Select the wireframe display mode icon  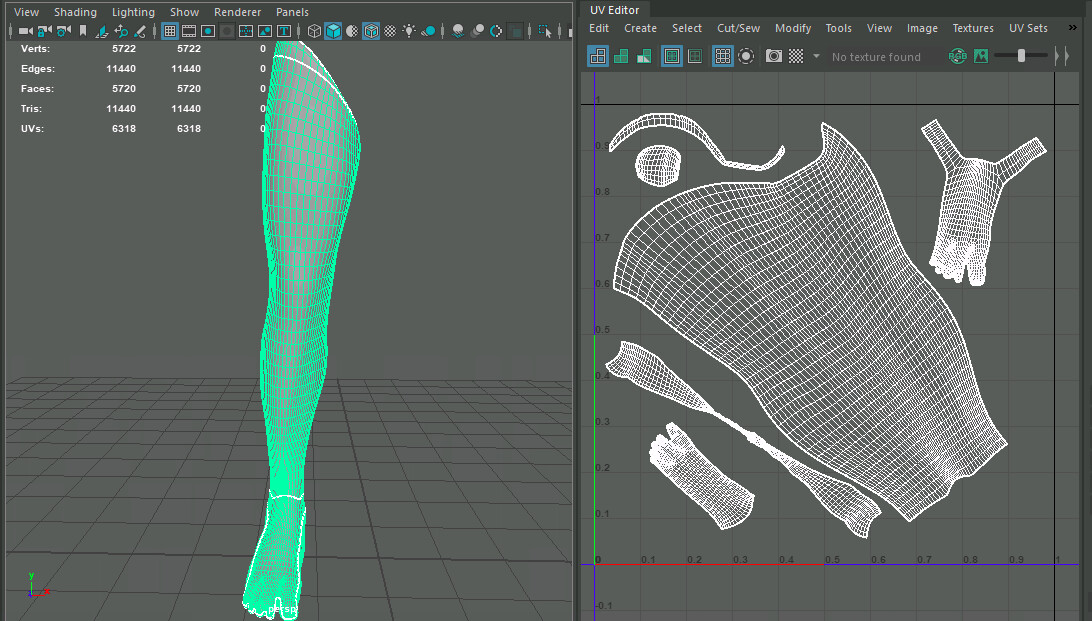click(x=313, y=31)
